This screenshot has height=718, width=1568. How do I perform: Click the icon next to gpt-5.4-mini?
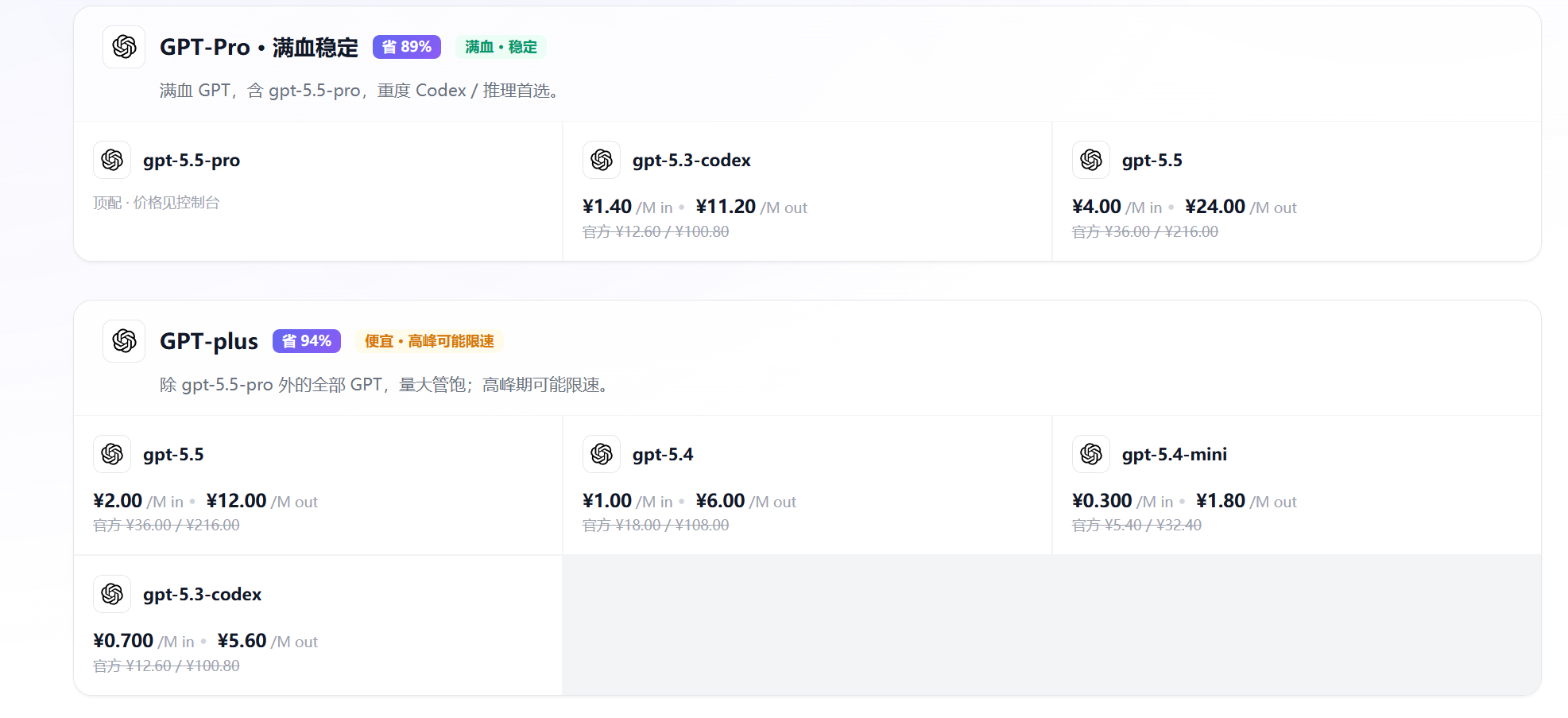1091,454
